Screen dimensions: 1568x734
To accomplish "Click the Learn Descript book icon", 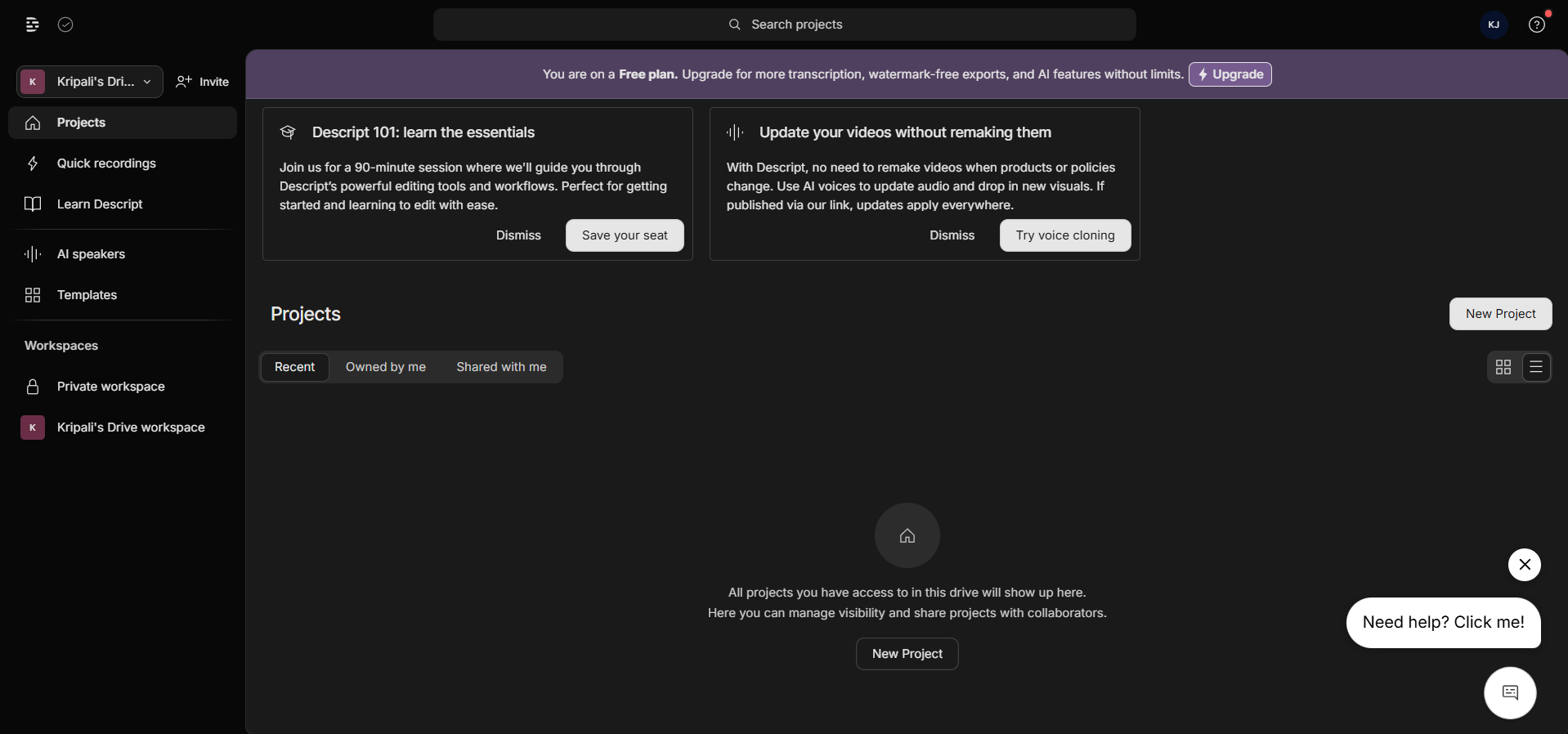I will tap(33, 204).
